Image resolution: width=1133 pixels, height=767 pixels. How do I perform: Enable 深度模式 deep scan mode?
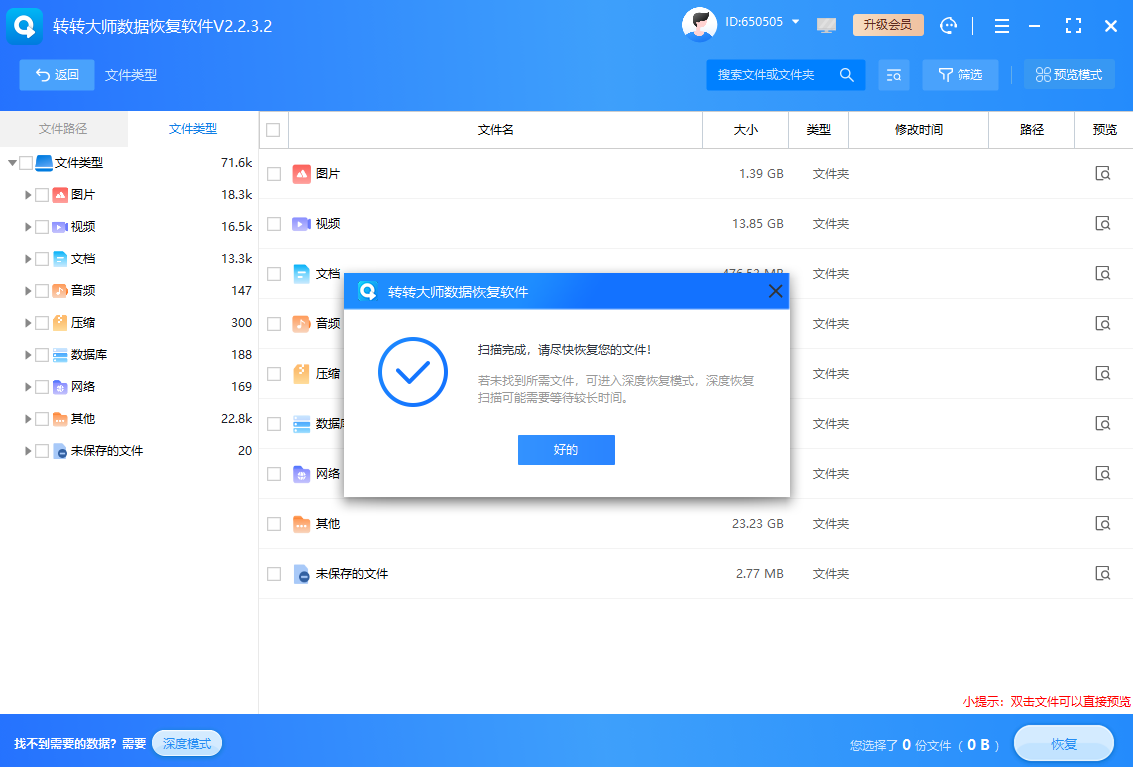[186, 743]
